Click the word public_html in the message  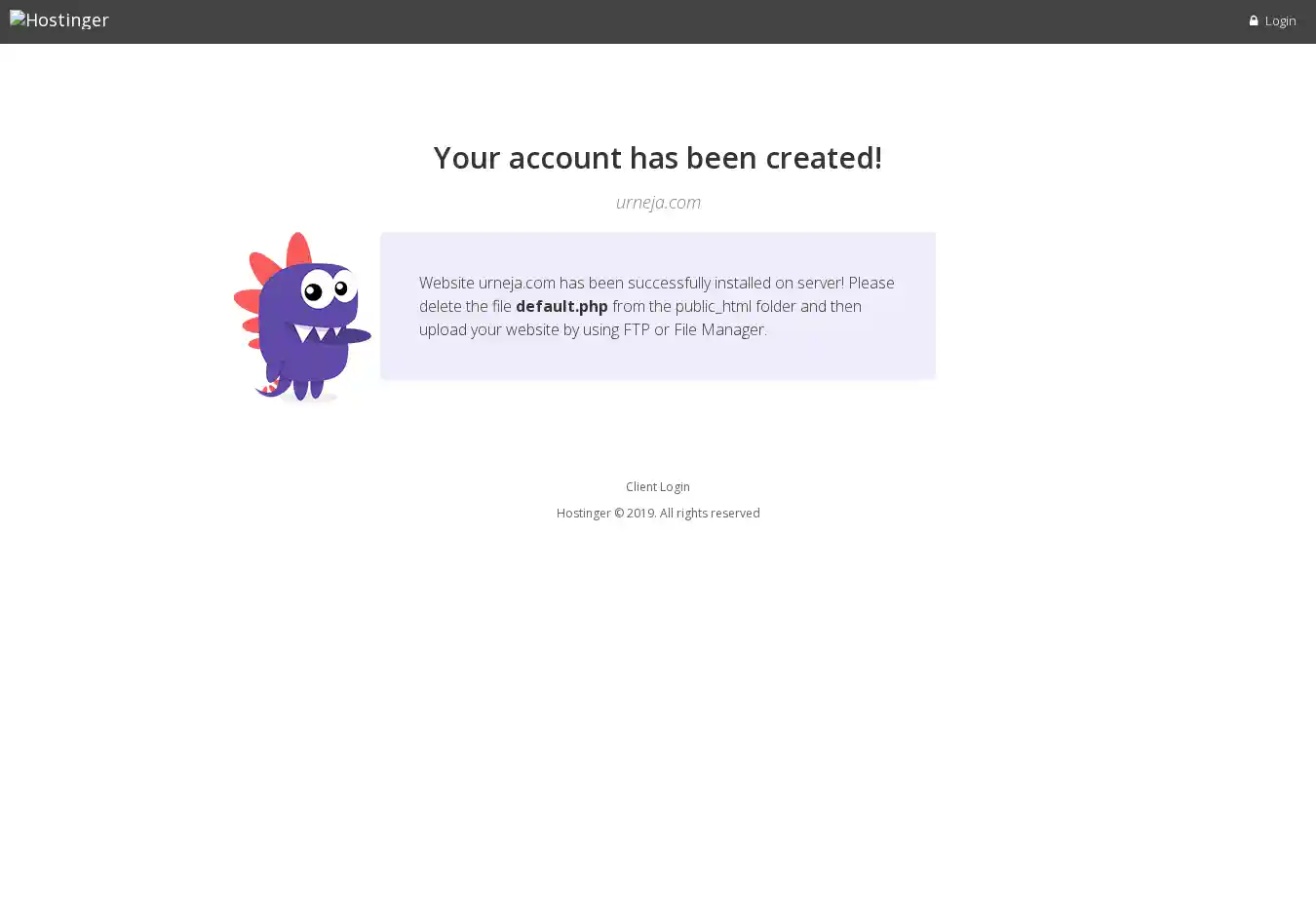tap(714, 306)
